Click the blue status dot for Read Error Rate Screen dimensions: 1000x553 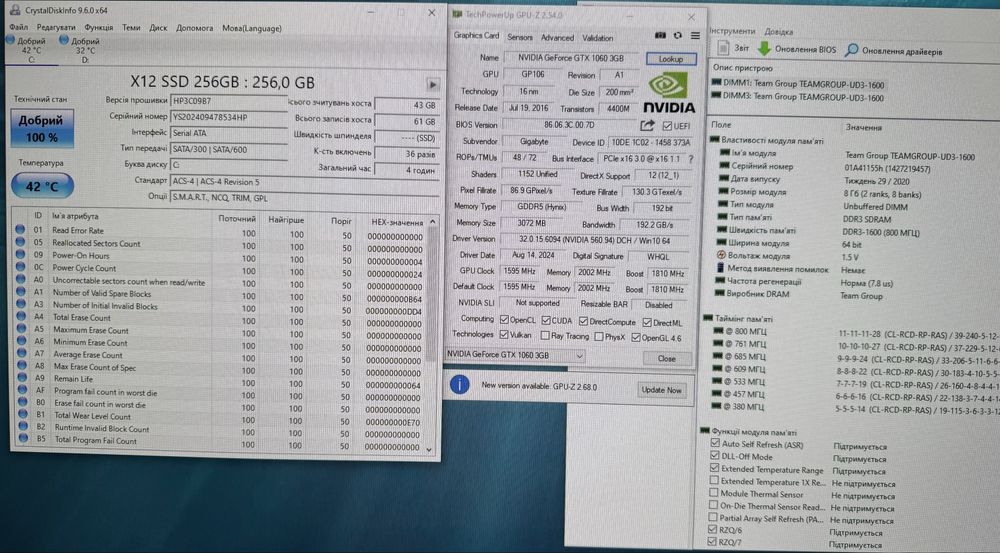pyautogui.click(x=20, y=230)
